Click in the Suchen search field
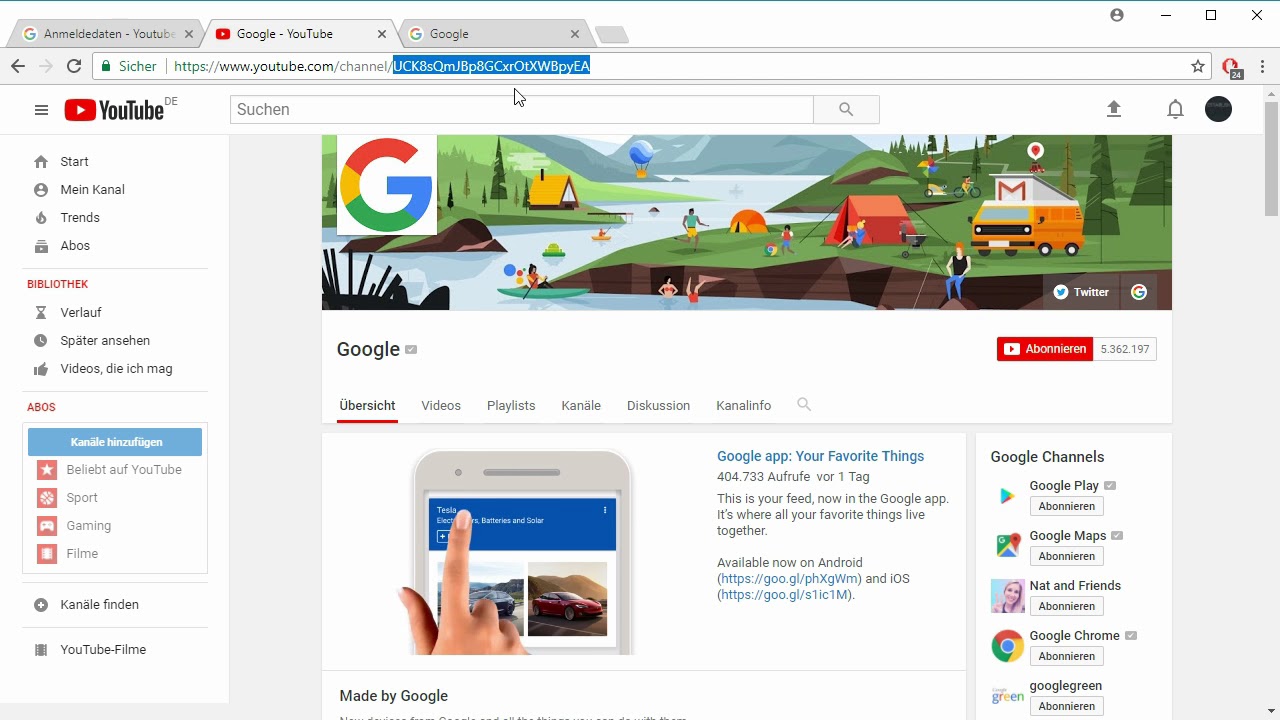Screen dimensions: 1280x720 [522, 109]
